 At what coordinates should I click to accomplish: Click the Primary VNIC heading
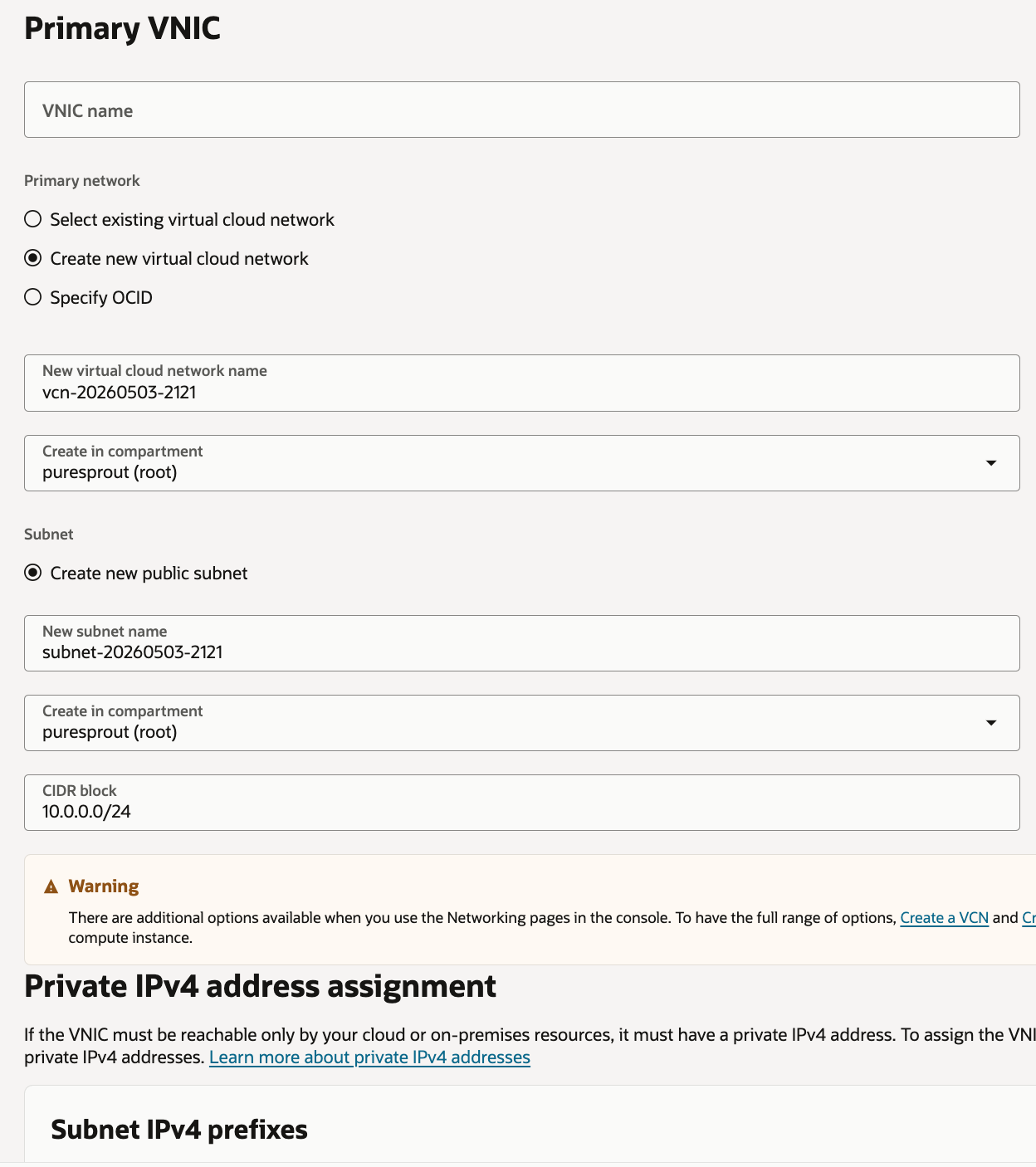pos(122,28)
